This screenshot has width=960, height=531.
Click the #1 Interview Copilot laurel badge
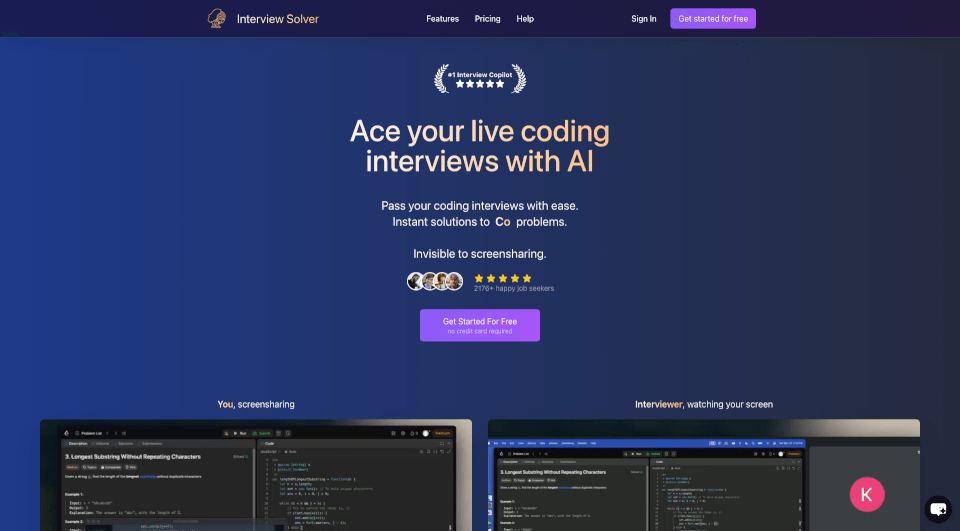coord(479,78)
